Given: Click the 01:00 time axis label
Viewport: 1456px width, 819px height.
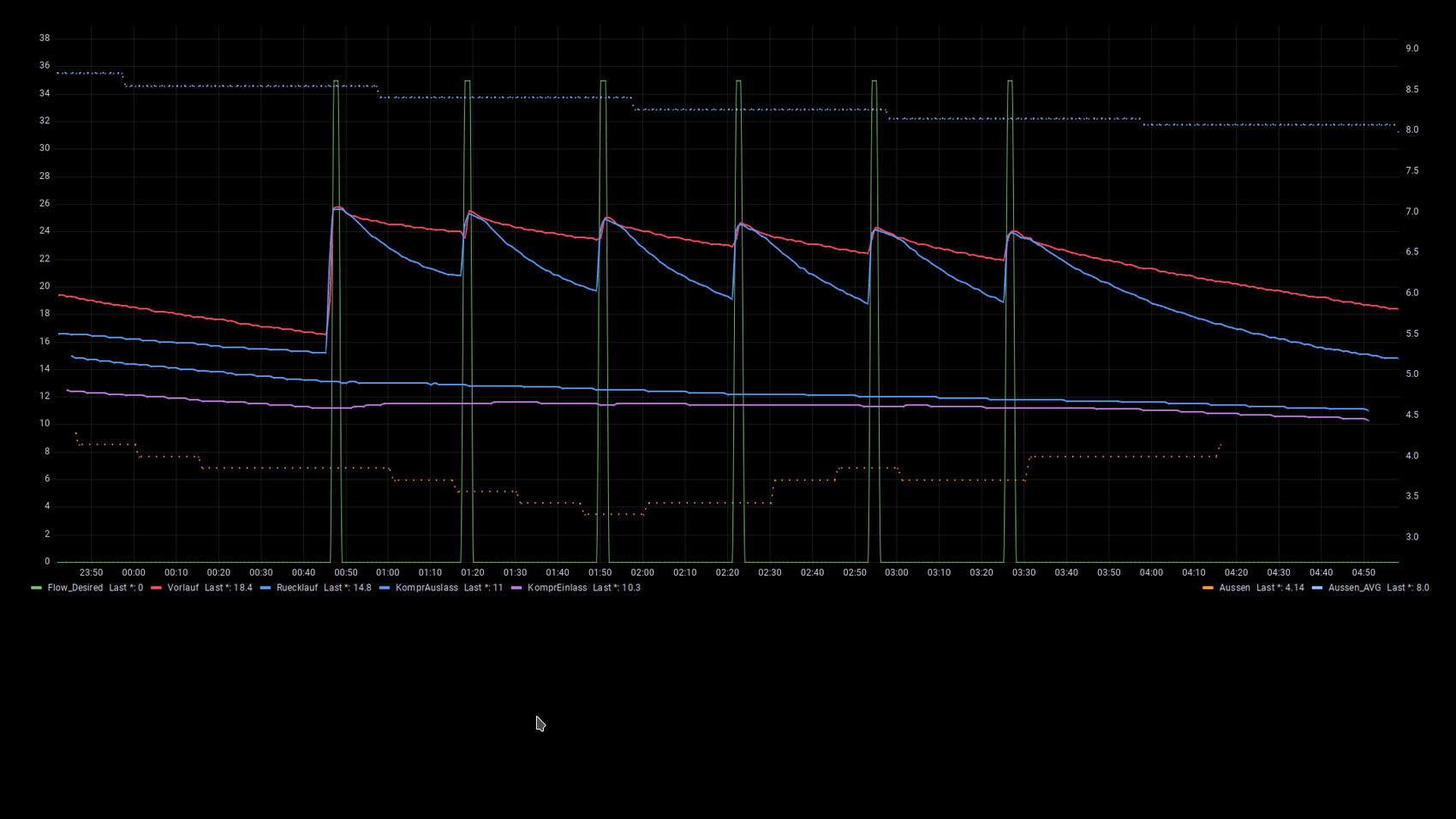Looking at the screenshot, I should pyautogui.click(x=388, y=572).
